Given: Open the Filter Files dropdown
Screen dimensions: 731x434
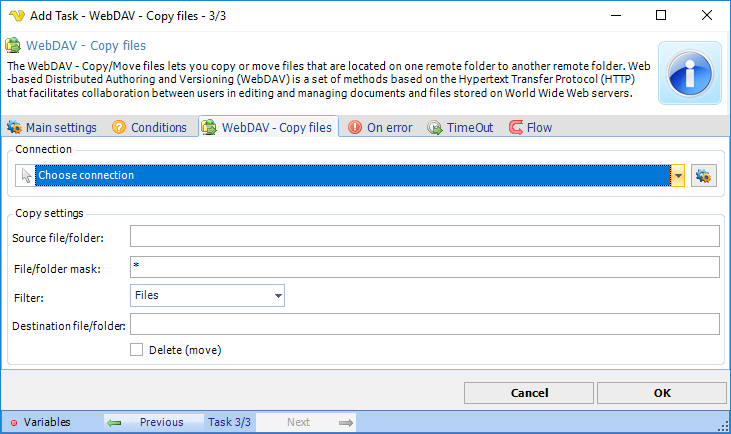Looking at the screenshot, I should click(207, 296).
